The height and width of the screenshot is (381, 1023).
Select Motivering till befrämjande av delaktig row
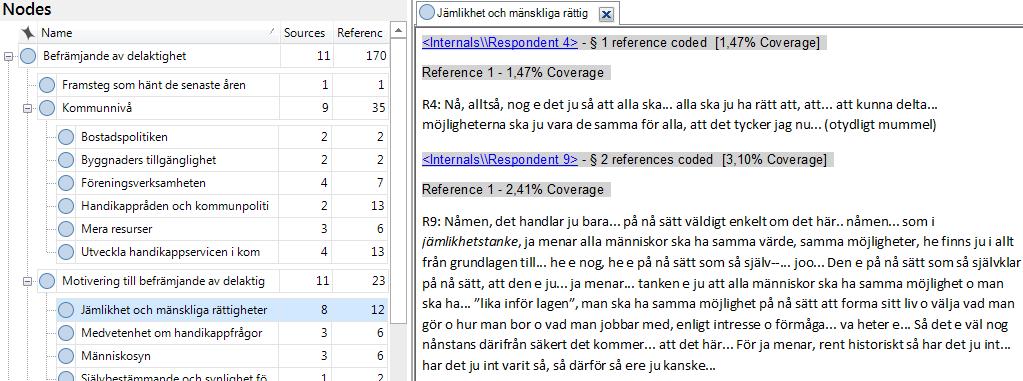pyautogui.click(x=213, y=282)
